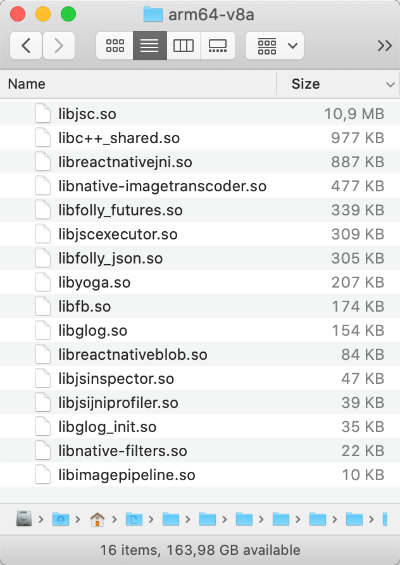Select the libnative-imagetranscoder.so row
Image resolution: width=400 pixels, height=565 pixels.
[200, 186]
